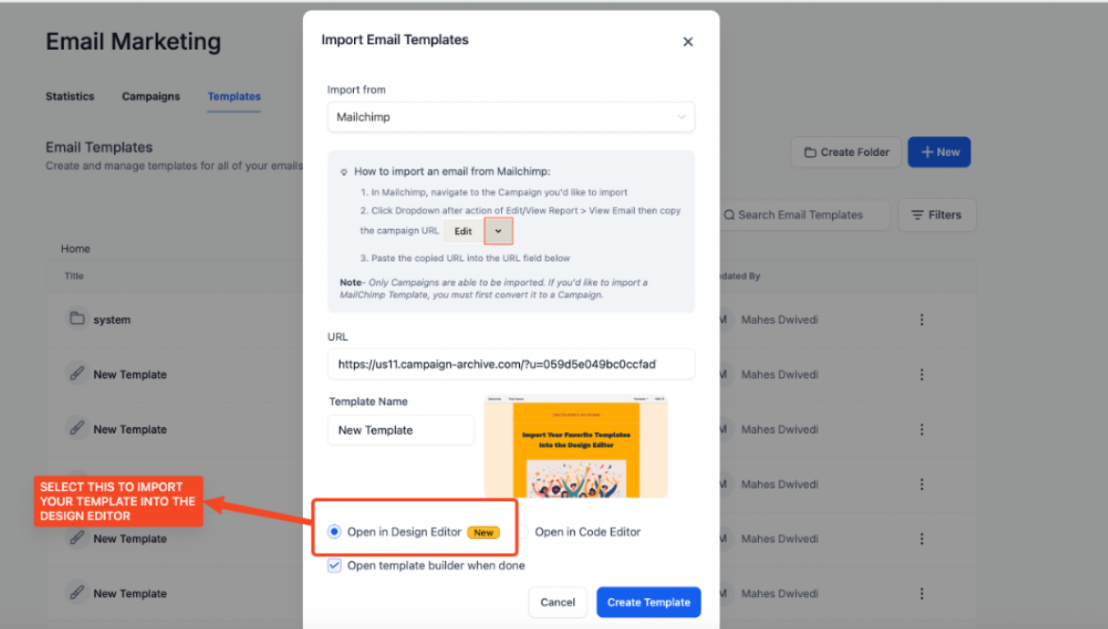This screenshot has height=629, width=1108.
Task: Click the Edit dropdown chevron in instructions
Action: point(498,231)
